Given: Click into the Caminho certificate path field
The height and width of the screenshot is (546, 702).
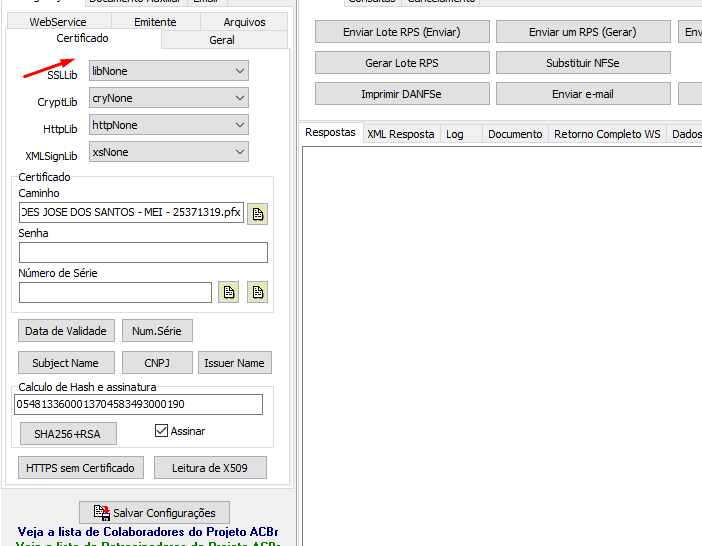Looking at the screenshot, I should [x=131, y=212].
